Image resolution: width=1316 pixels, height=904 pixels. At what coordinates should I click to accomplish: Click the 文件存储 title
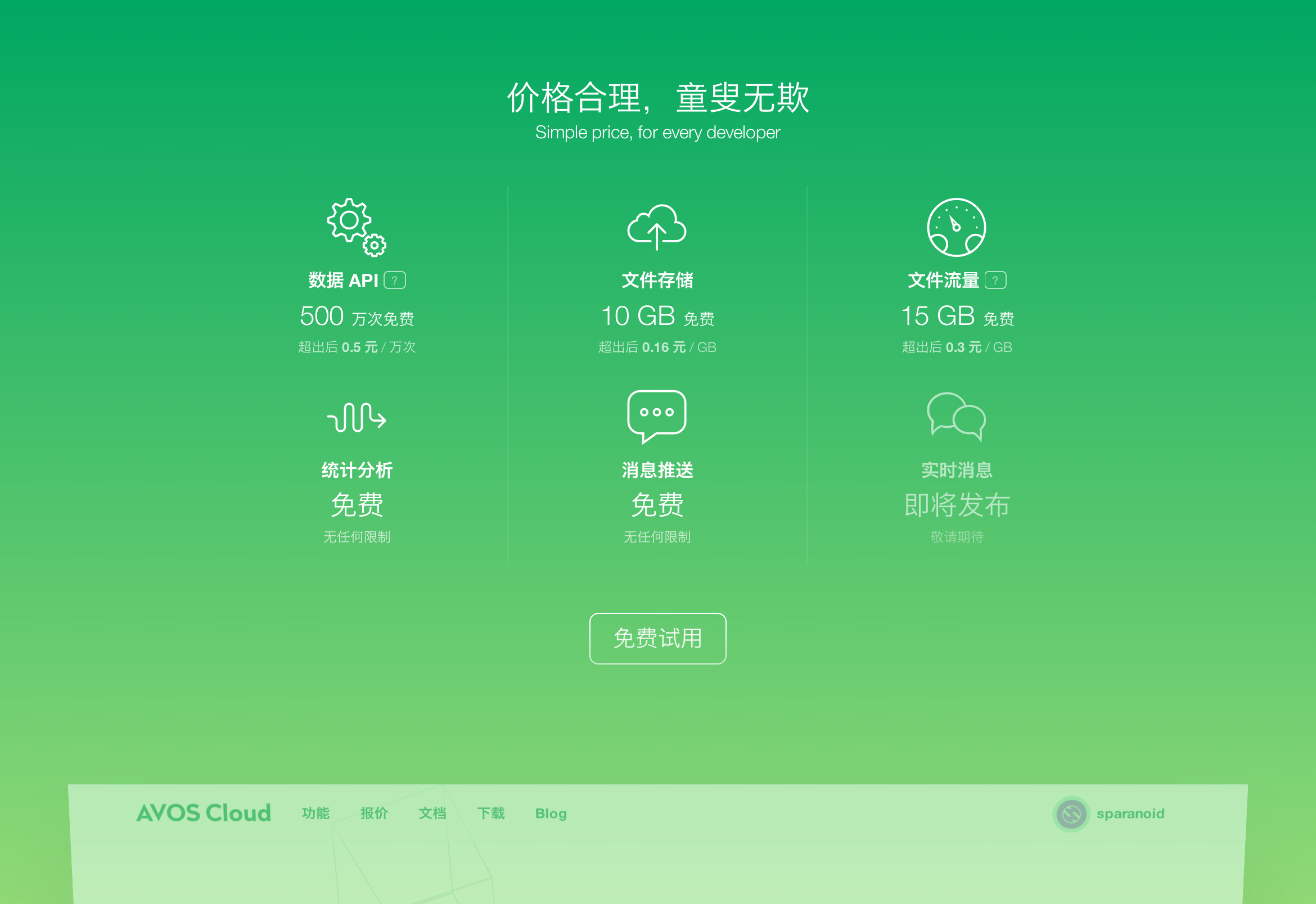click(x=657, y=281)
